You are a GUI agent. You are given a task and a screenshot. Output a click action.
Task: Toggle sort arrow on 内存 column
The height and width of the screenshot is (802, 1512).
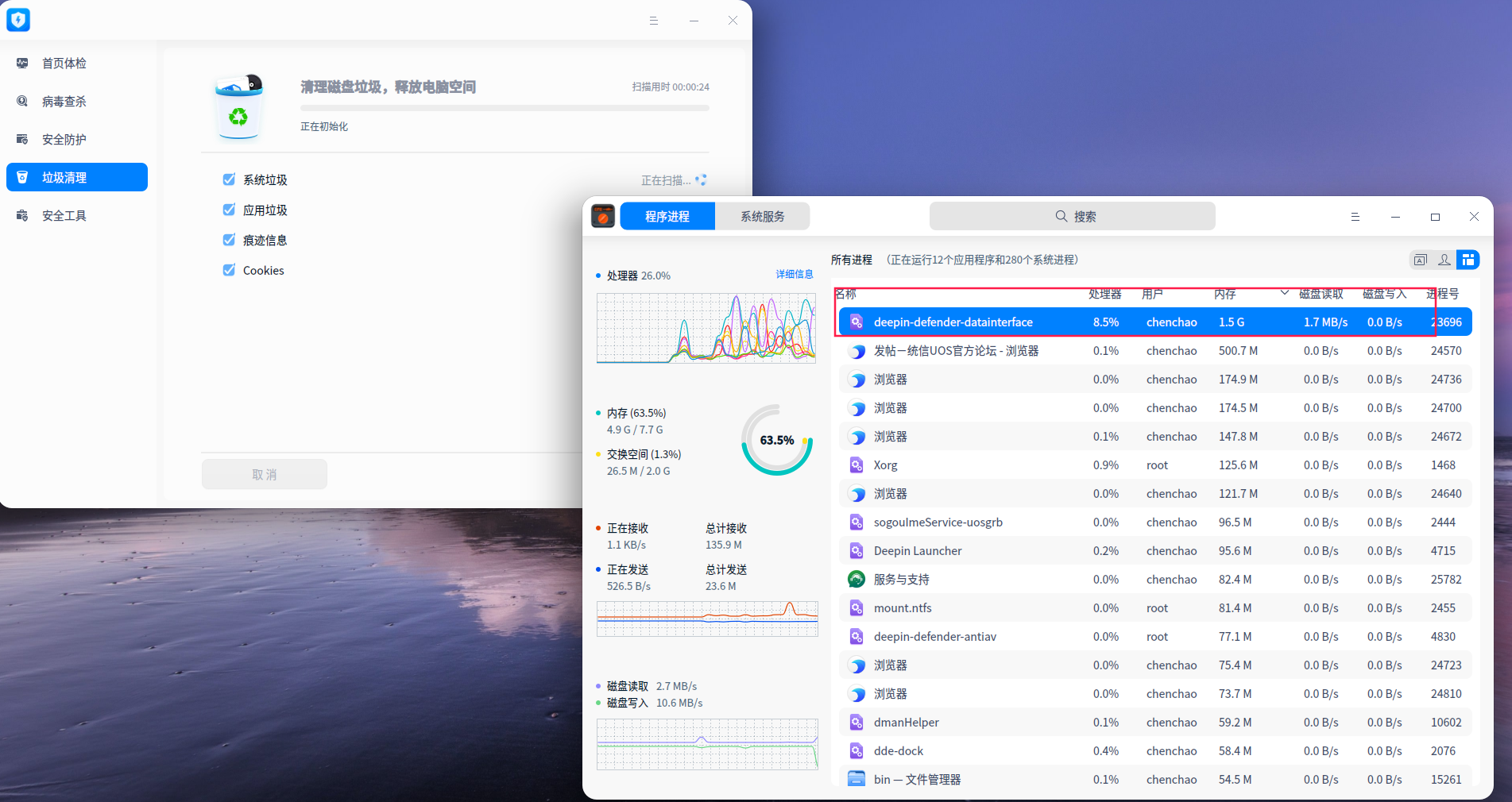click(x=1284, y=294)
